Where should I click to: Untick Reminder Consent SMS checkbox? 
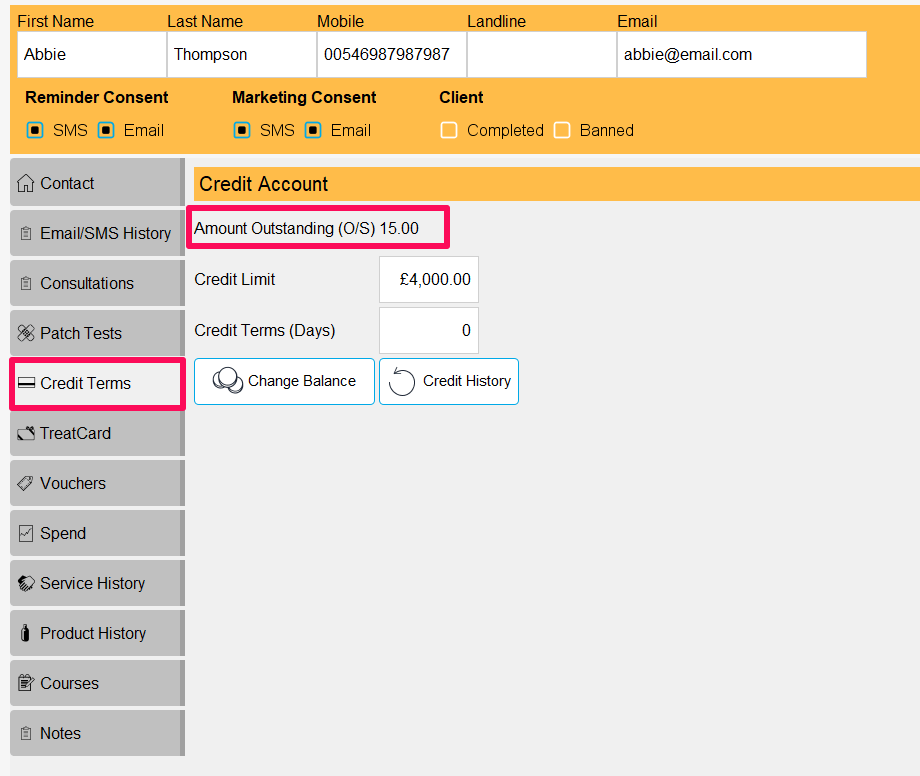click(x=35, y=130)
